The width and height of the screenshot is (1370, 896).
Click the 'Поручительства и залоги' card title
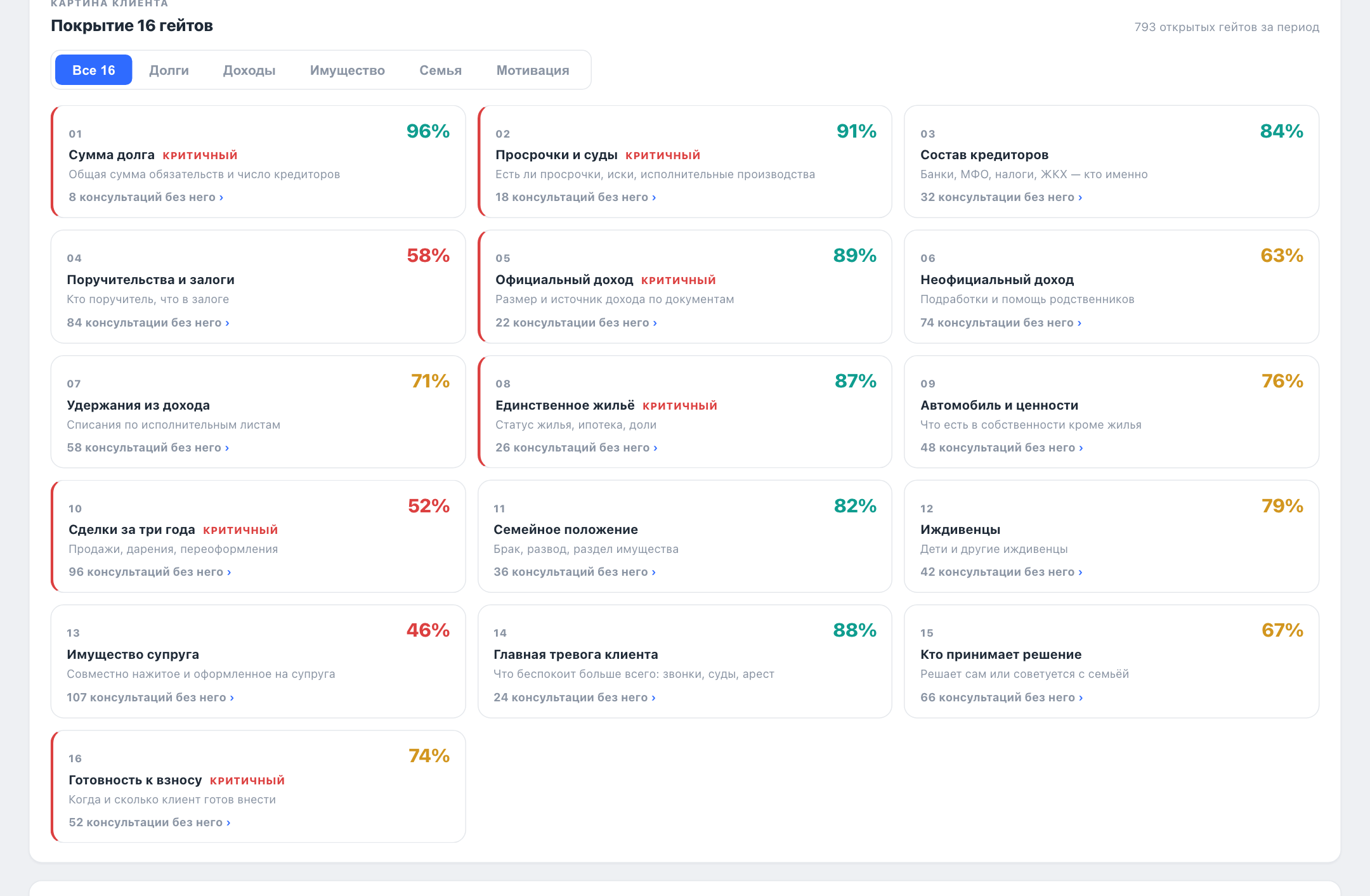point(150,280)
